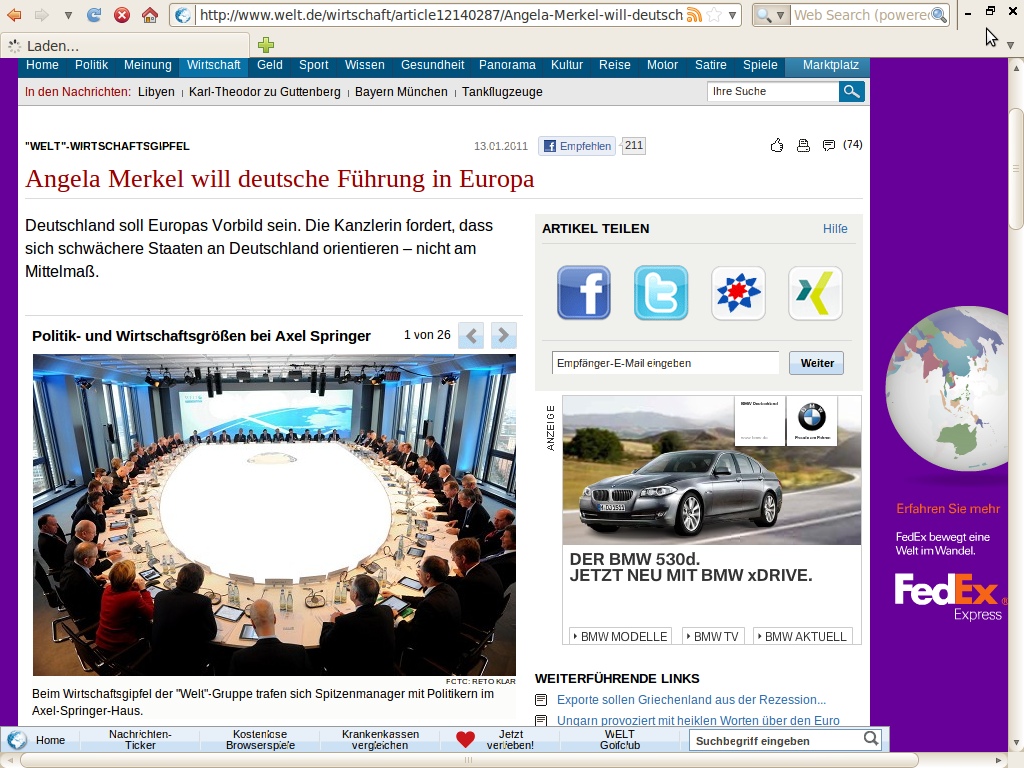Open the Politik section

click(91, 65)
